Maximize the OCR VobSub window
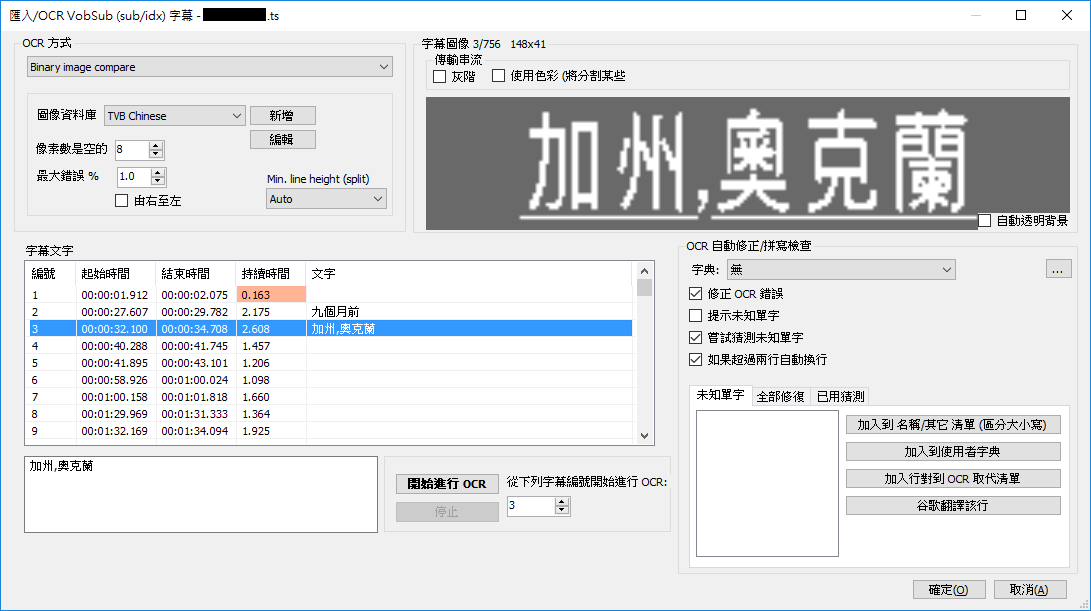 (1021, 15)
